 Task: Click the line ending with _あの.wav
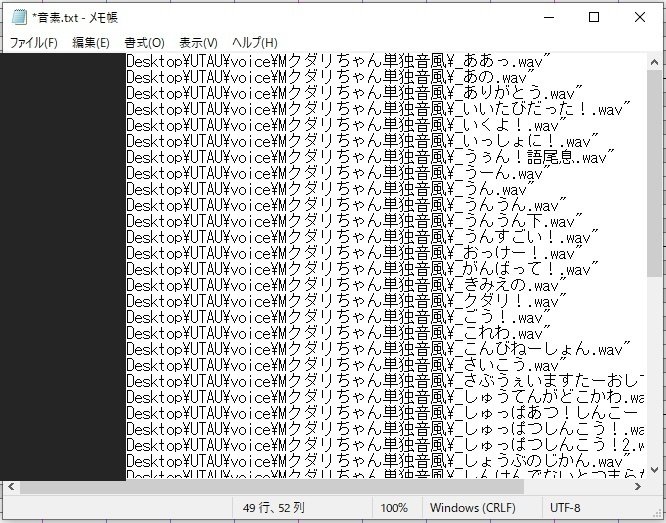[x=330, y=78]
